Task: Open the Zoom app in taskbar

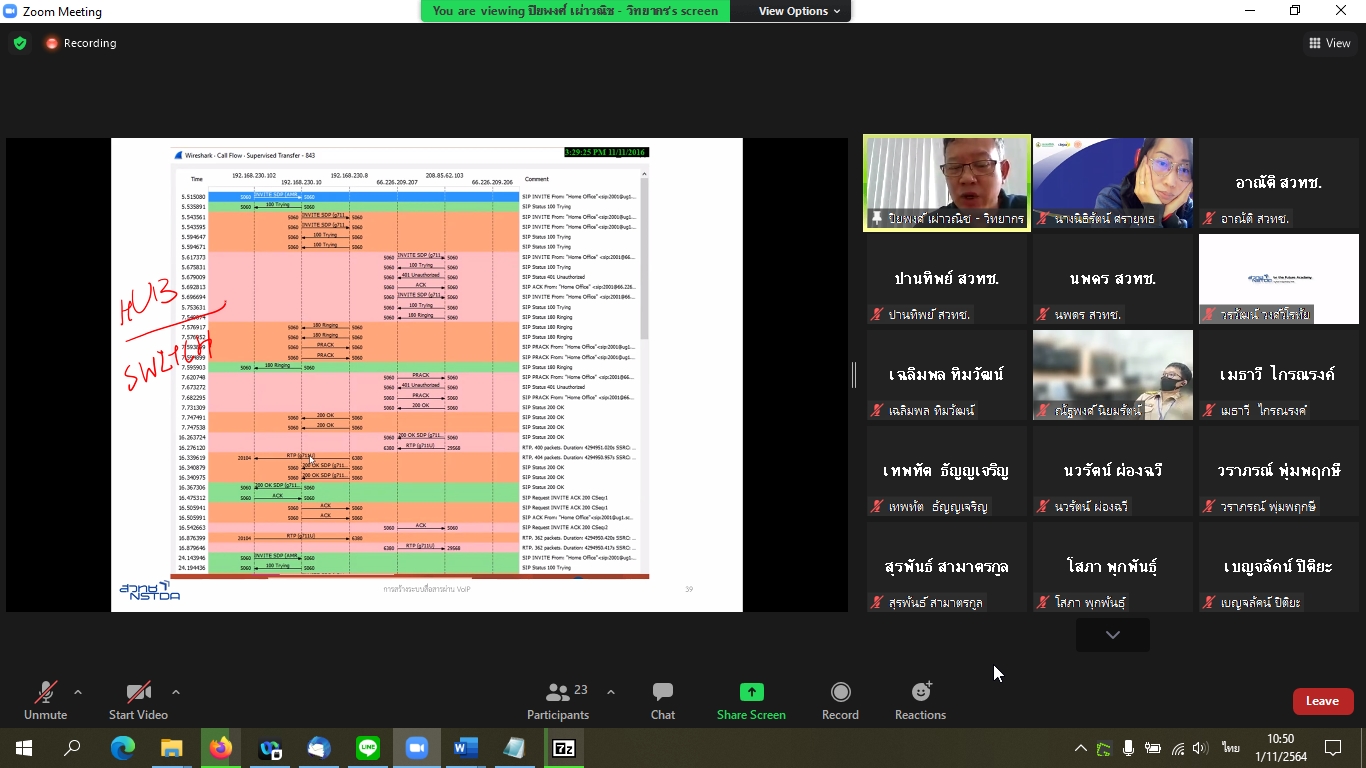Action: 416,748
